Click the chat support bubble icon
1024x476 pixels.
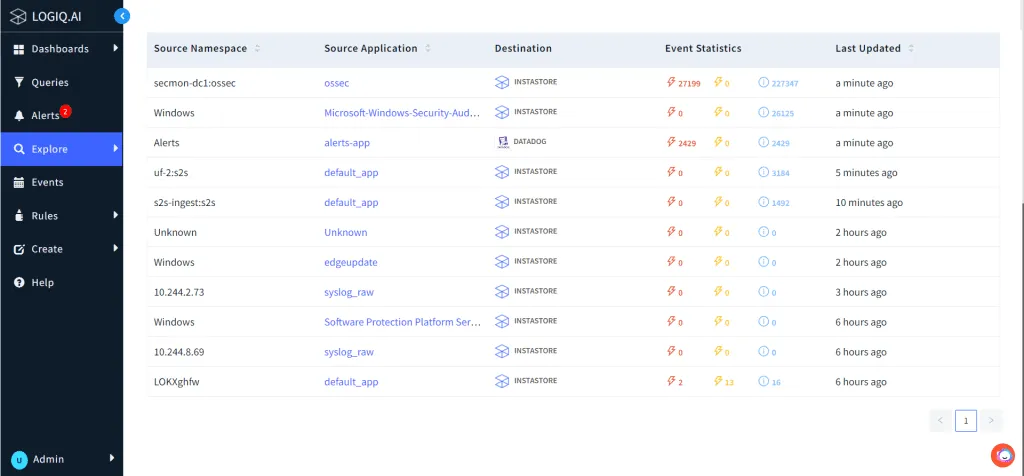coord(1002,455)
